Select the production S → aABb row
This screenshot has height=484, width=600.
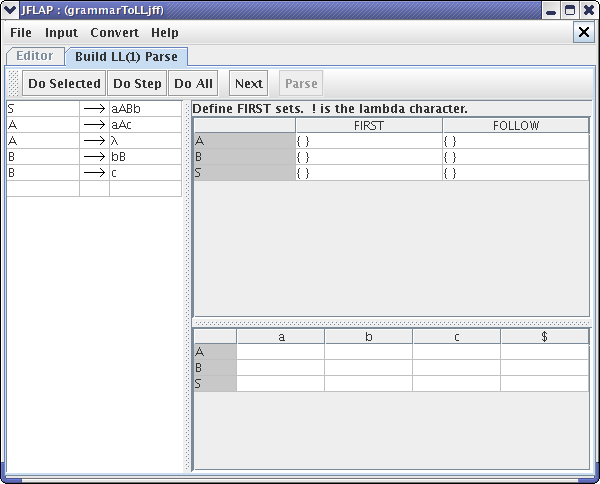point(94,109)
